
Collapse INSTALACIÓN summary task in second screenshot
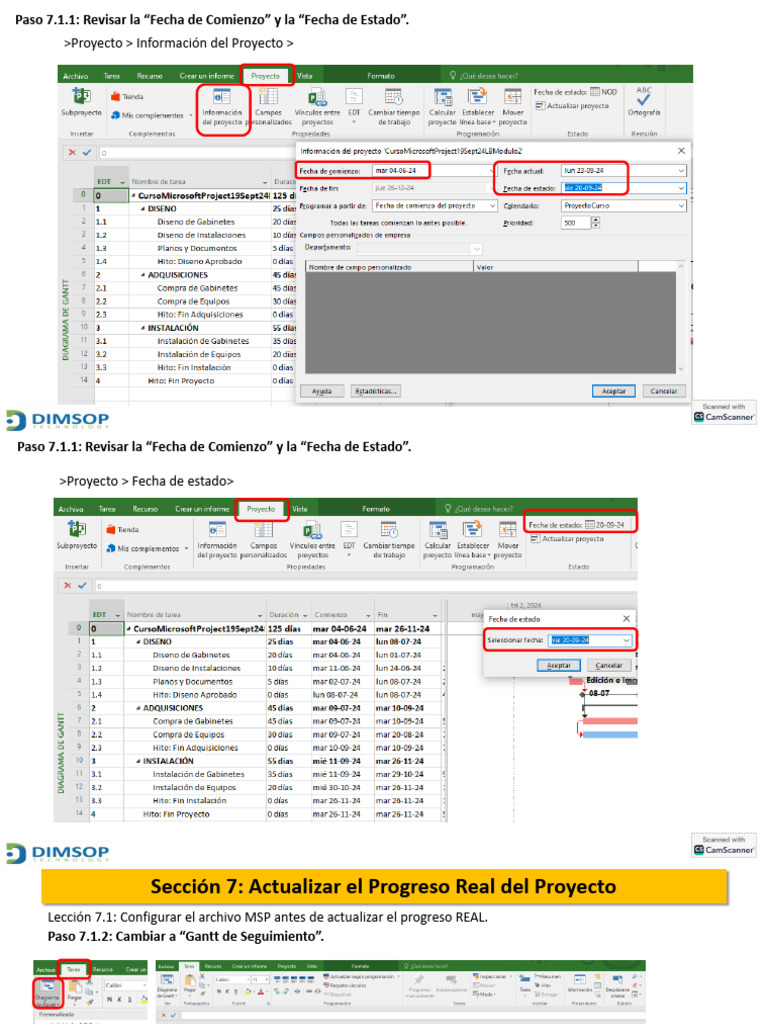[x=138, y=761]
